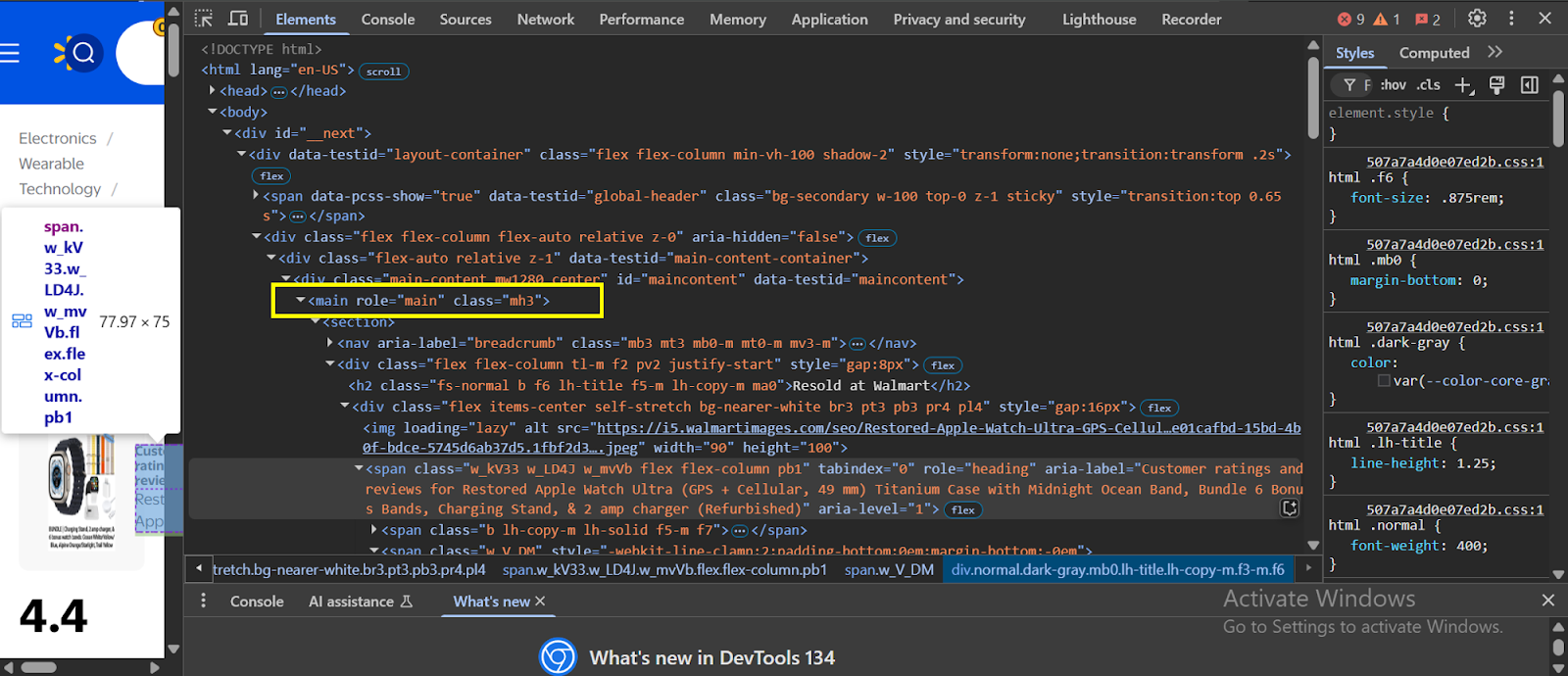Select the Computed sidebar tab
Image resolution: width=1568 pixels, height=676 pixels.
1434,53
